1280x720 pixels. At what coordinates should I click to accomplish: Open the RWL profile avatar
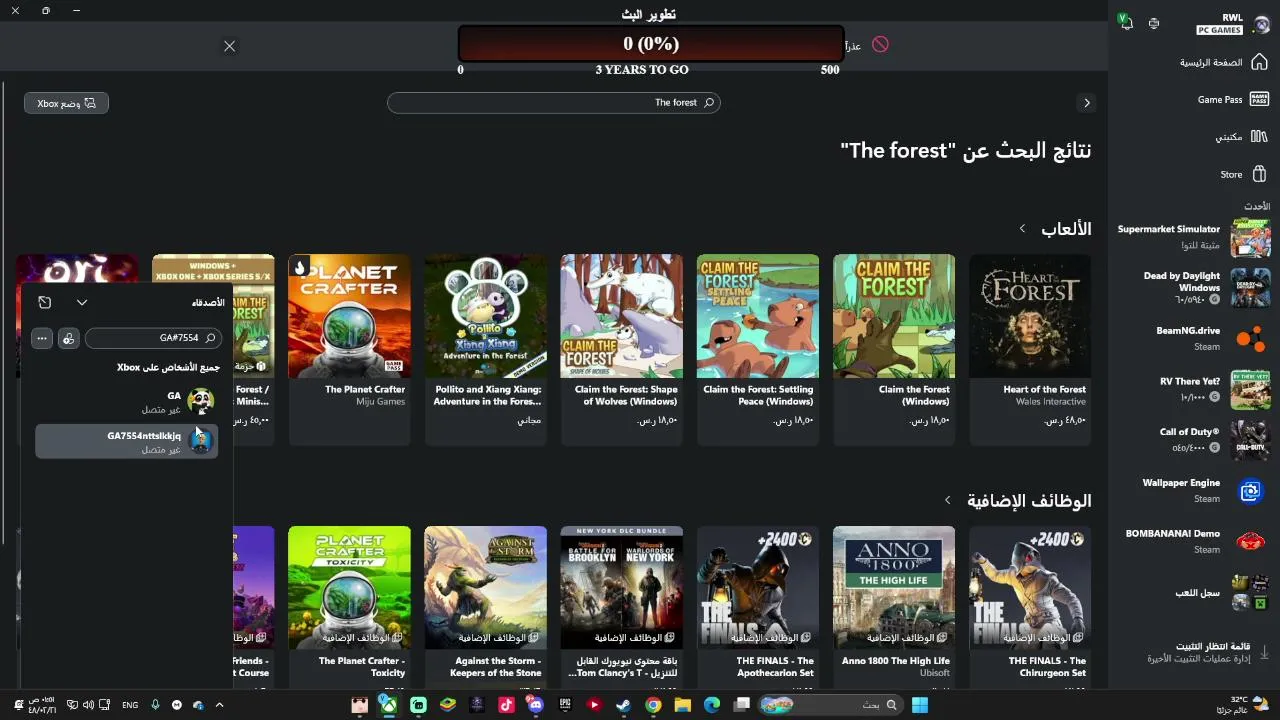1261,24
